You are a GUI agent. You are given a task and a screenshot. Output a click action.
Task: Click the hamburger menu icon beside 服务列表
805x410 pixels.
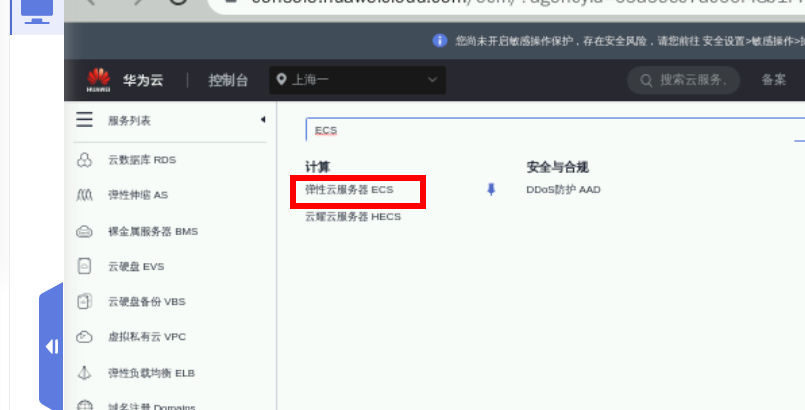(x=85, y=120)
